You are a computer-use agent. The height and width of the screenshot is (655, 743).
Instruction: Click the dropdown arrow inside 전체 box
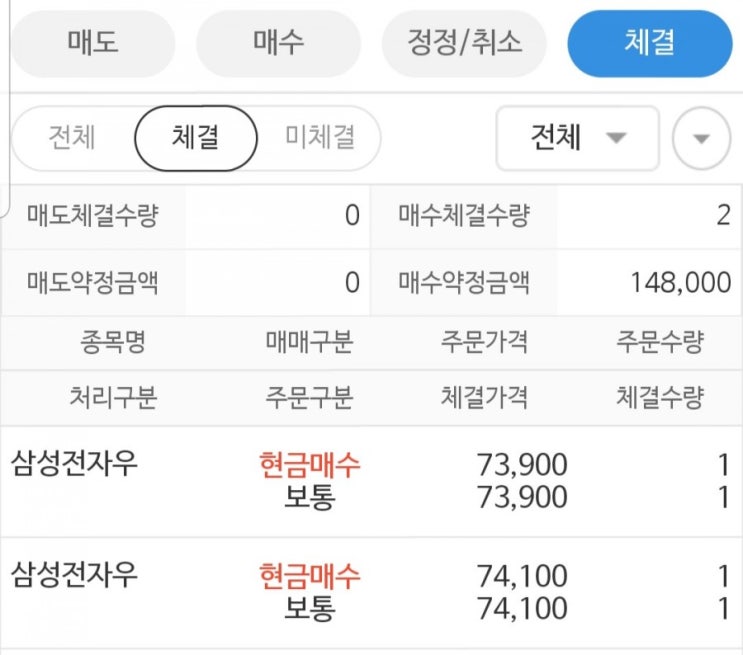coord(617,138)
